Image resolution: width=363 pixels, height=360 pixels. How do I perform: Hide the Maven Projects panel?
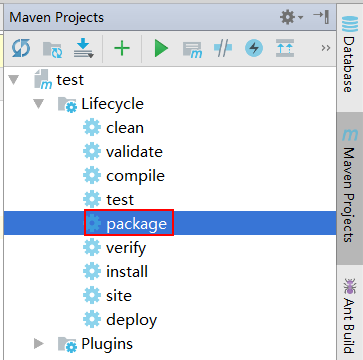point(321,16)
